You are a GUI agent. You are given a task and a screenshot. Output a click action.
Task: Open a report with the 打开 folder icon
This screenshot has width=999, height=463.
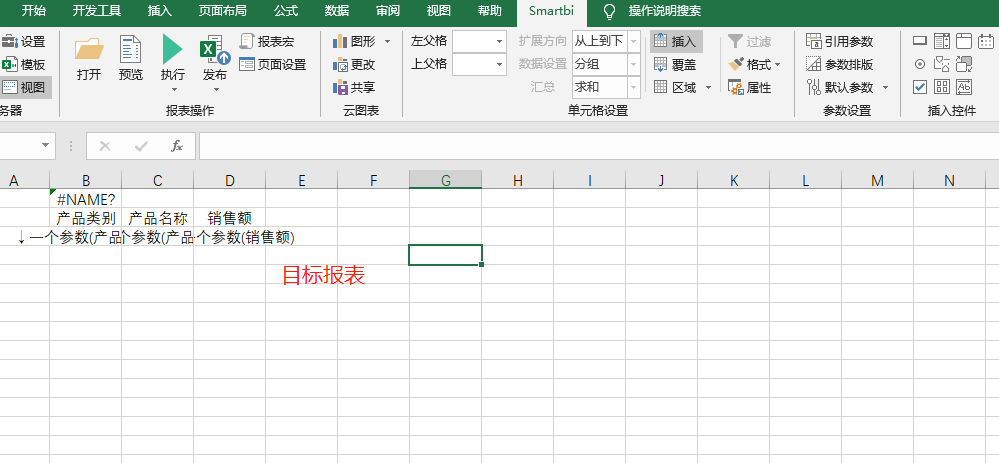[x=89, y=50]
